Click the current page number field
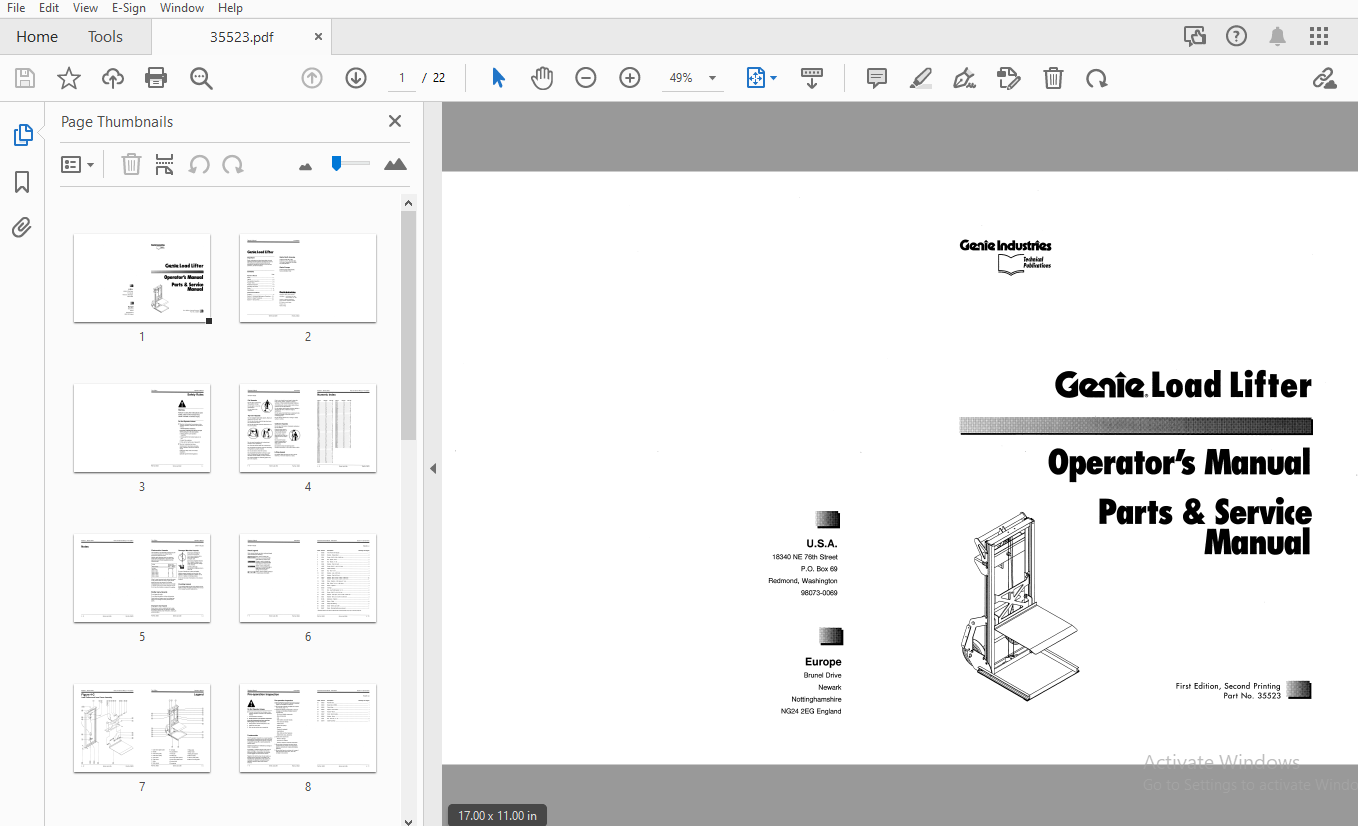 pos(402,78)
